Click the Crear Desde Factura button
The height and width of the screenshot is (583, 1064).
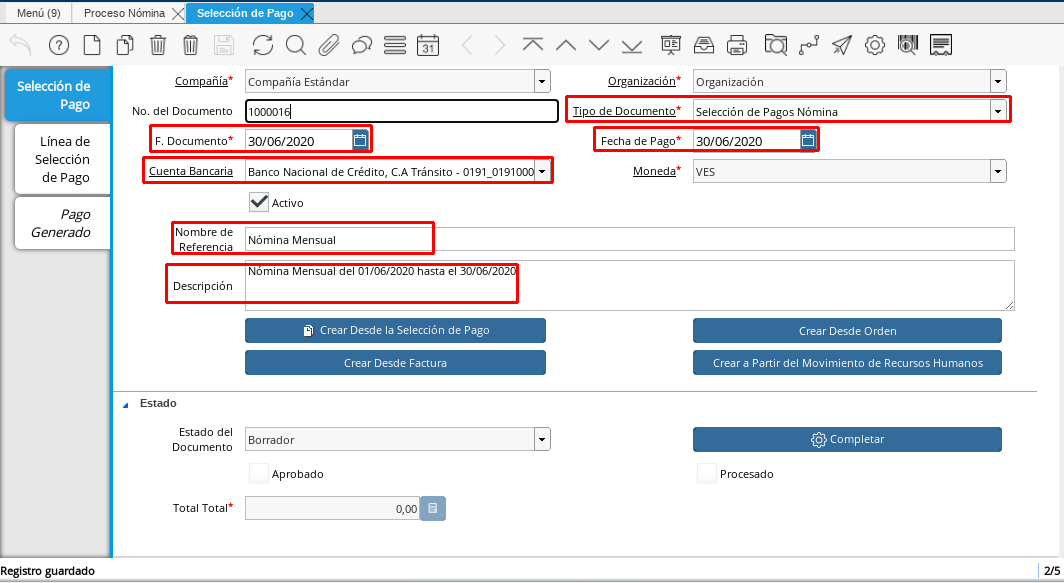395,362
